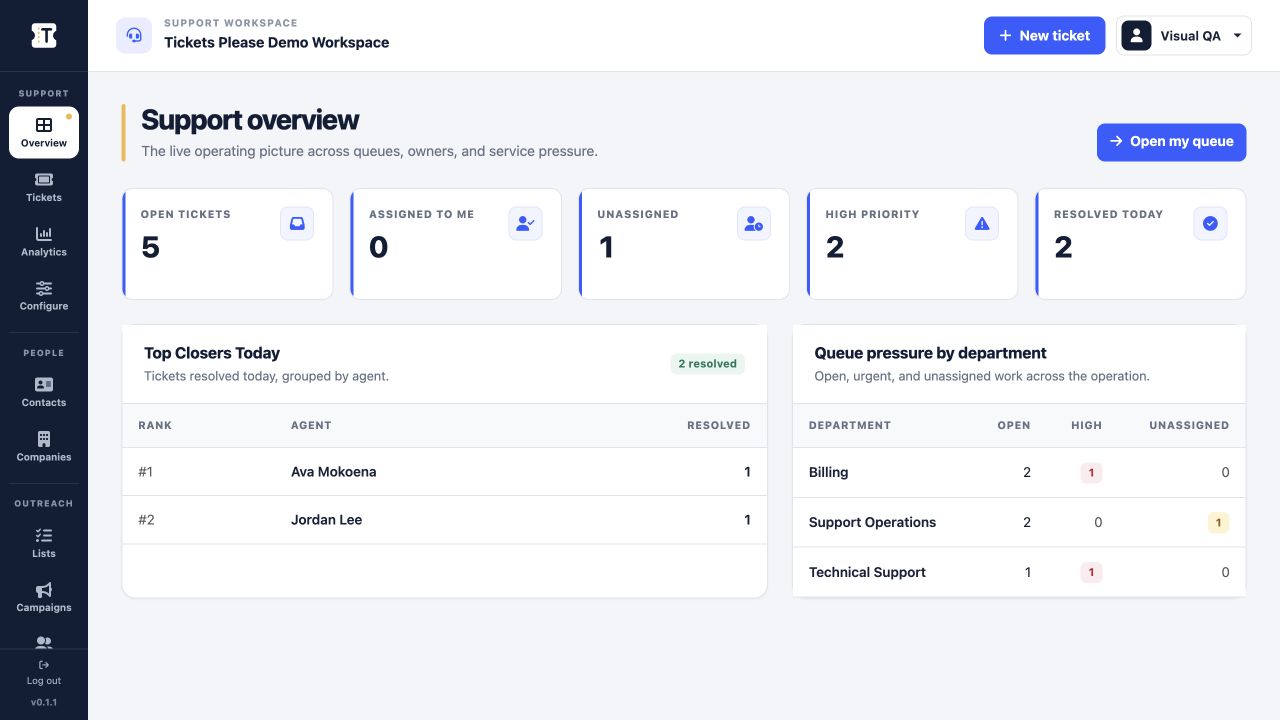This screenshot has height=720, width=1280.
Task: Click the Technical Support department name
Action: [867, 572]
